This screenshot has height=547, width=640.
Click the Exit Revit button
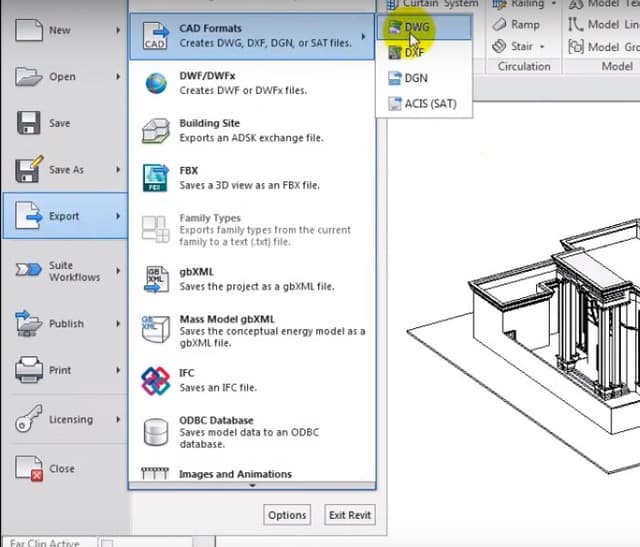[350, 515]
